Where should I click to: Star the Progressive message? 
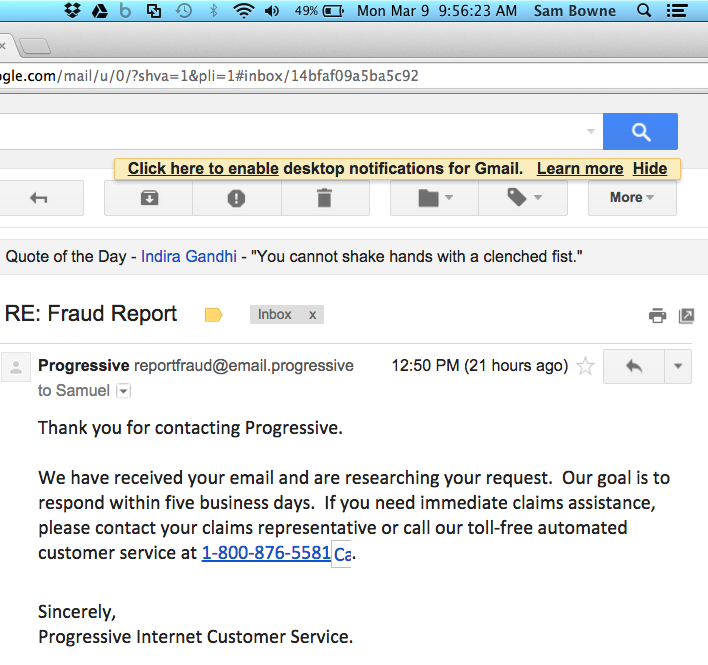click(x=586, y=366)
